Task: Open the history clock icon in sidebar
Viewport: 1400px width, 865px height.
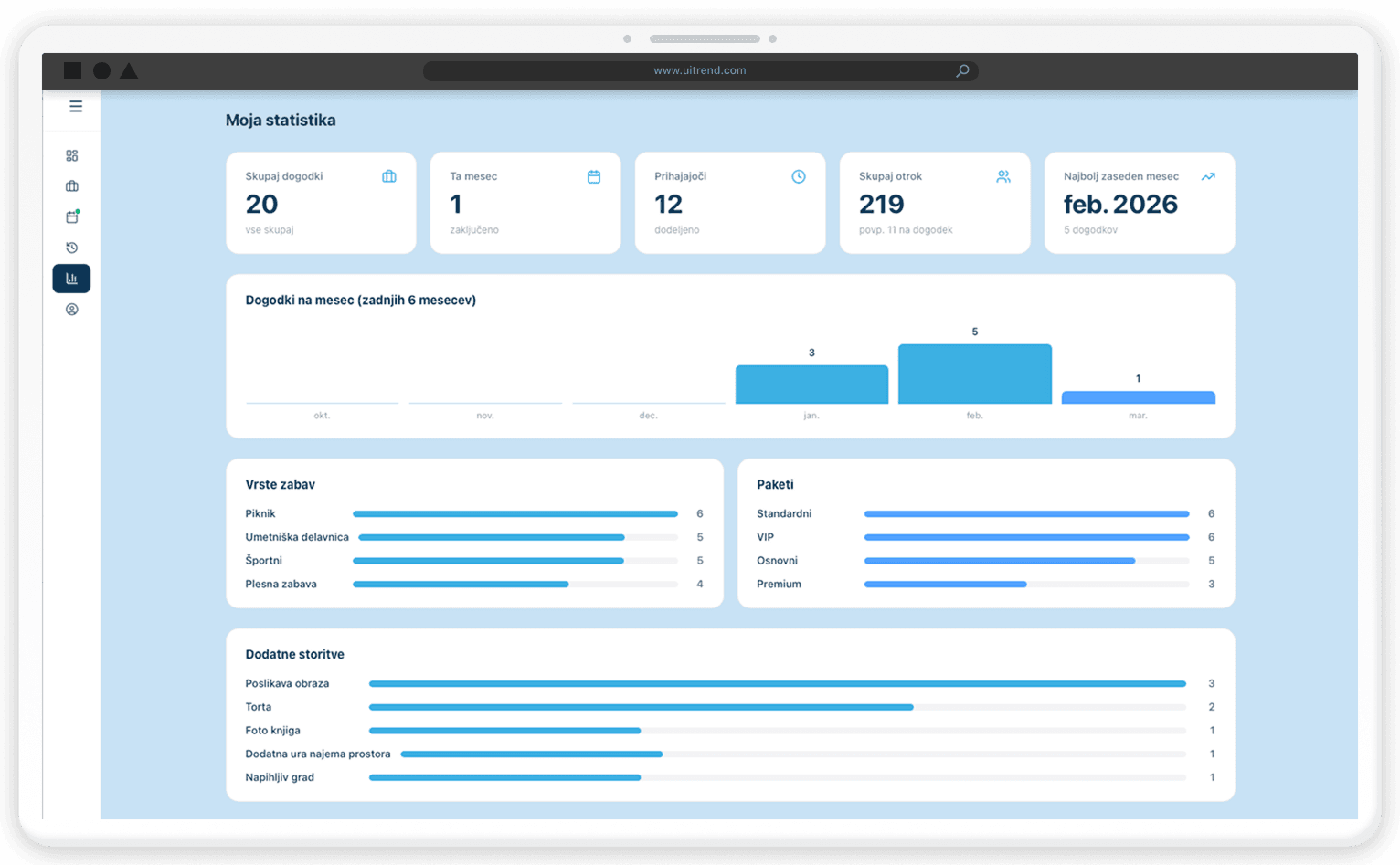Action: click(x=72, y=248)
